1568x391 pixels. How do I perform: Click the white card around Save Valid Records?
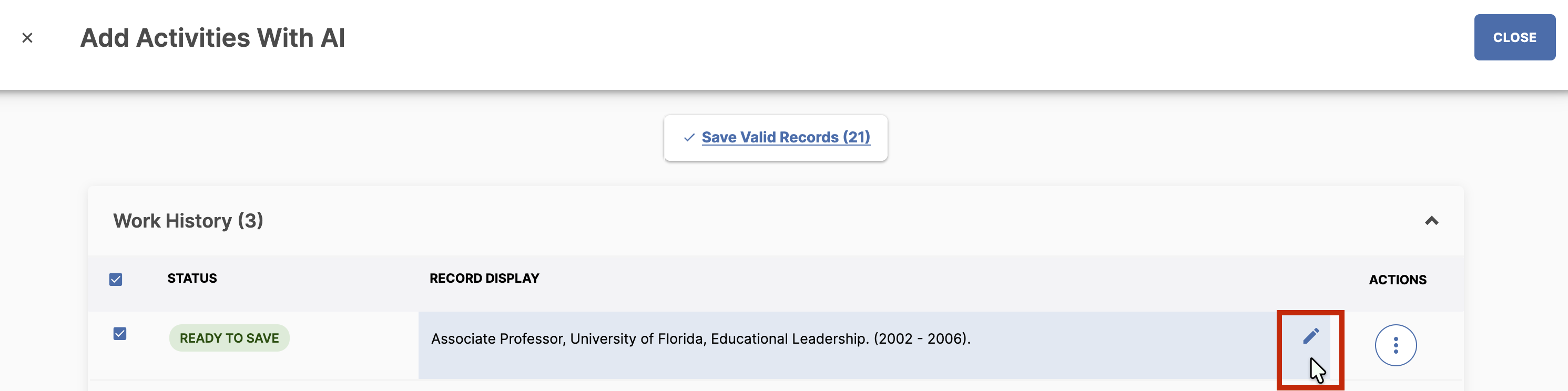click(776, 137)
